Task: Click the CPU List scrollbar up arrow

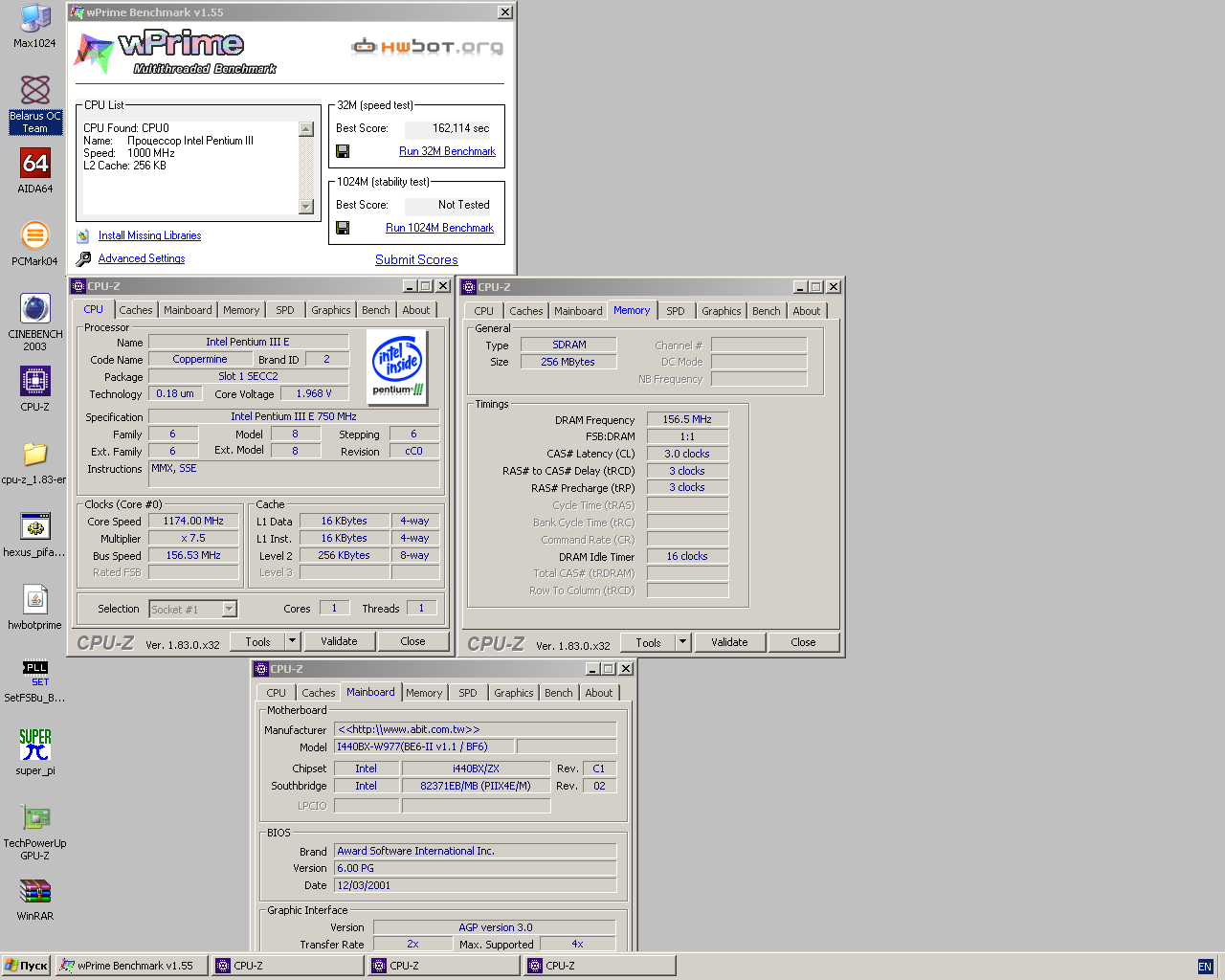Action: (306, 129)
